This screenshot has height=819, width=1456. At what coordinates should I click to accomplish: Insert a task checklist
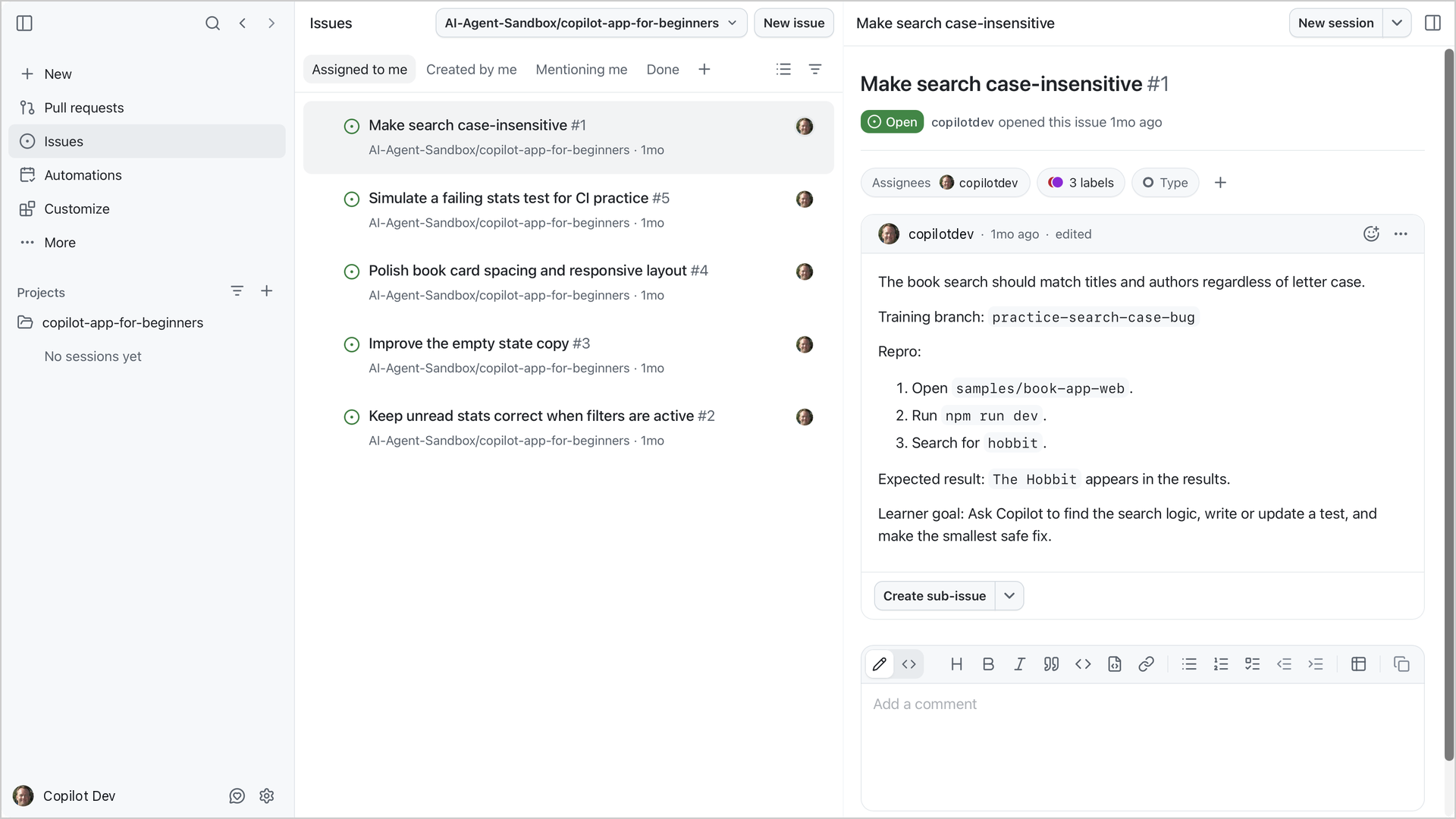[x=1253, y=664]
